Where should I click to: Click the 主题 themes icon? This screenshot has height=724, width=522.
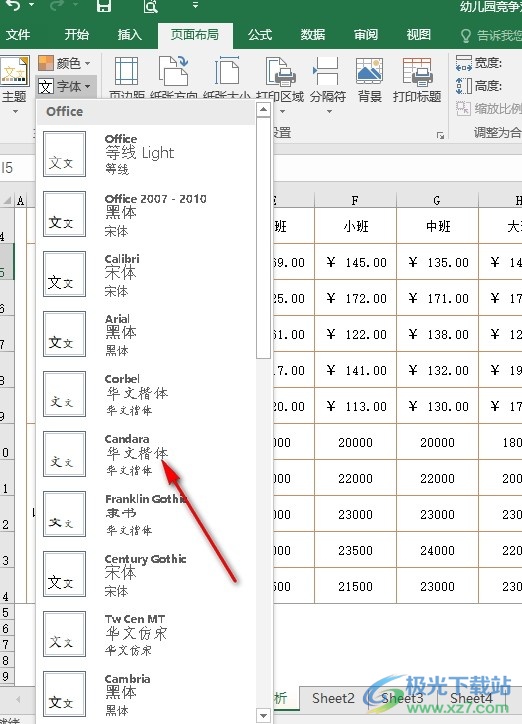pyautogui.click(x=14, y=84)
